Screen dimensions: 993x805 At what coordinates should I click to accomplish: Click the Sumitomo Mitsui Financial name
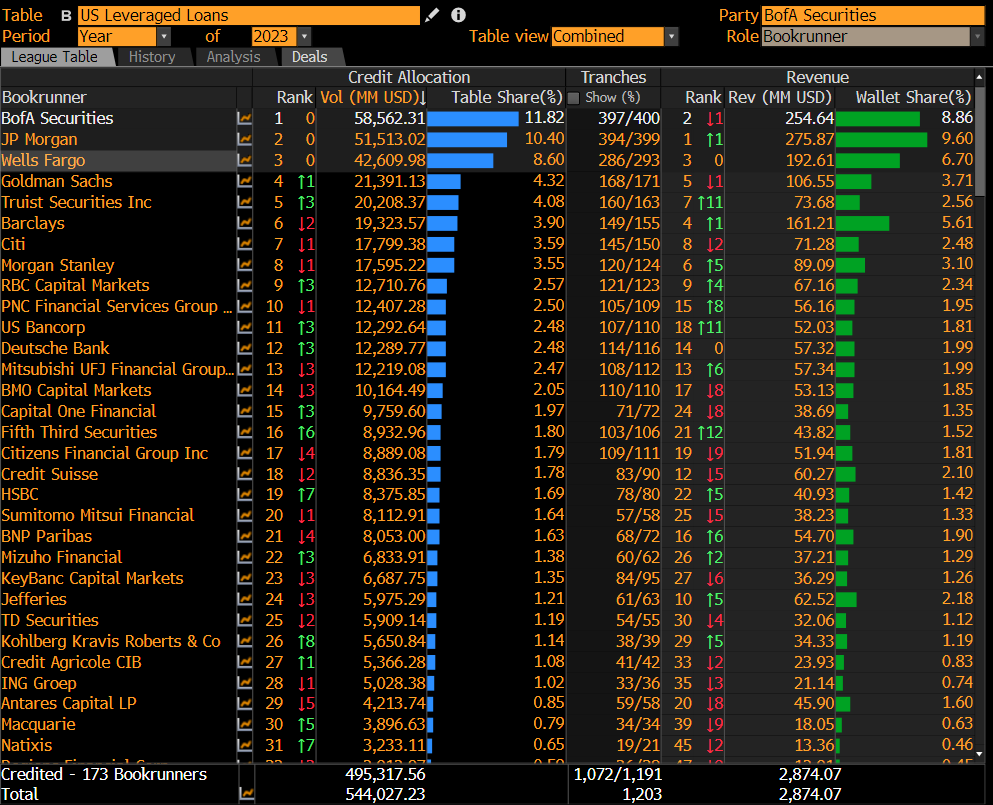pyautogui.click(x=98, y=516)
